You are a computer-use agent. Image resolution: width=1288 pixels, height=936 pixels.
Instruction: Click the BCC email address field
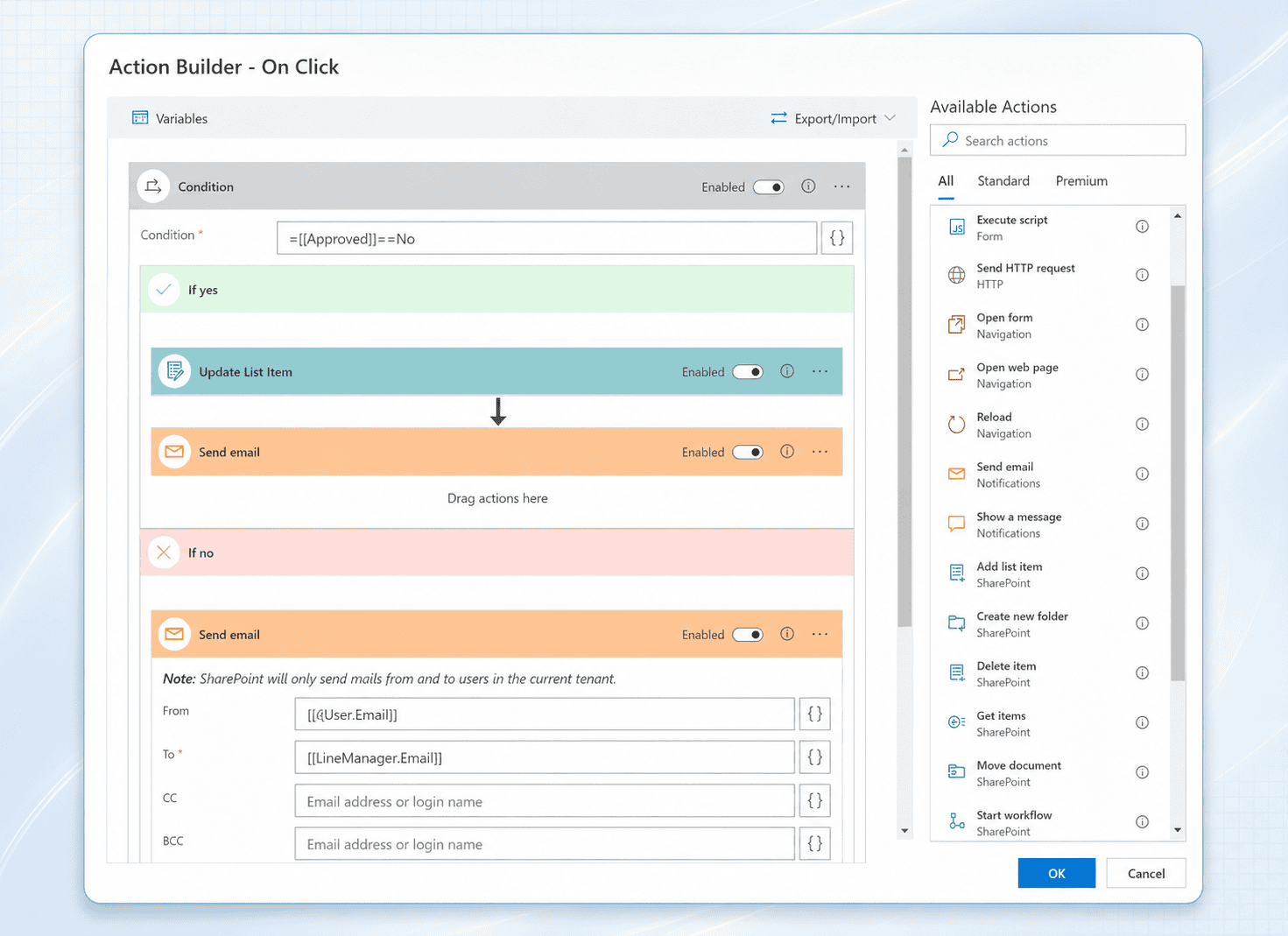click(x=545, y=844)
